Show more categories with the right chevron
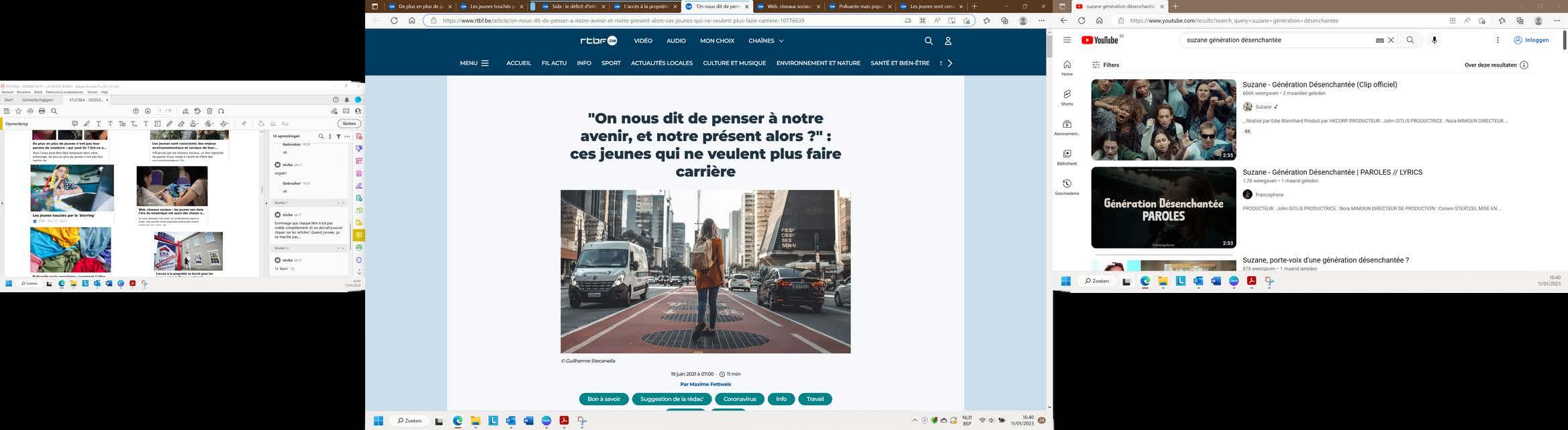The width and height of the screenshot is (1568, 430). 950,63
